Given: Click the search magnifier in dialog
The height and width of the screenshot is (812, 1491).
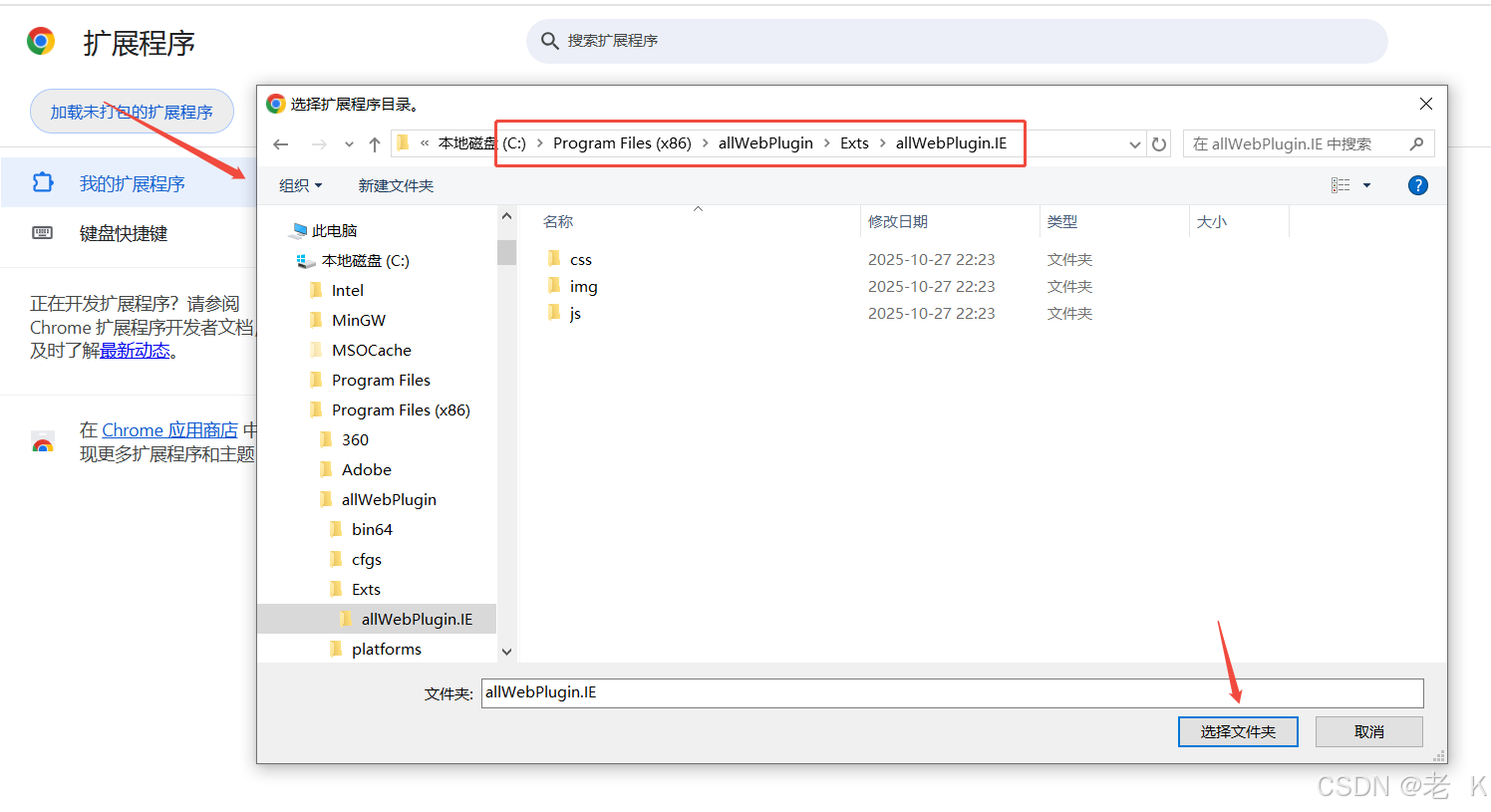Looking at the screenshot, I should (1416, 144).
